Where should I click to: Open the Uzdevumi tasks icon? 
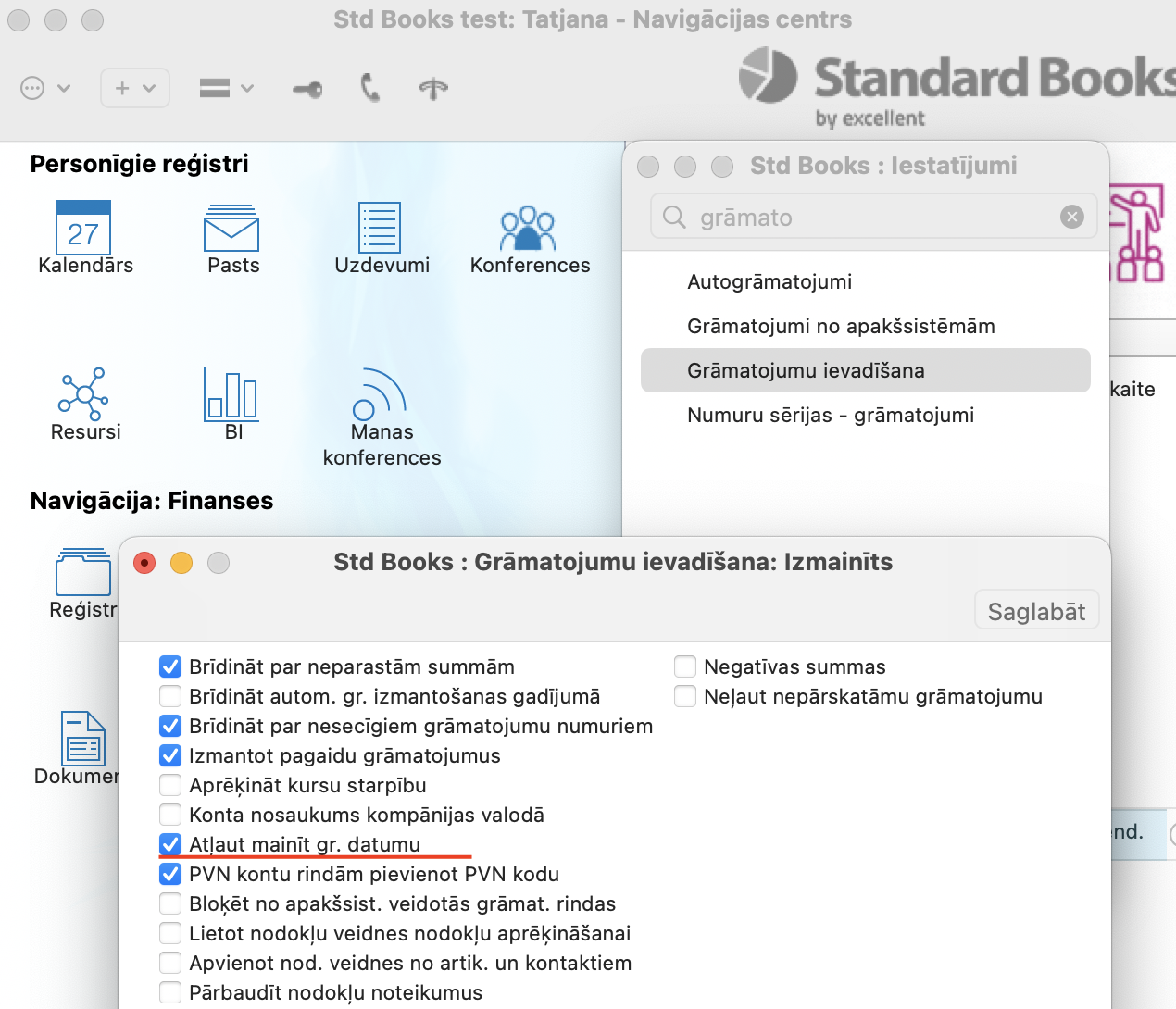380,228
